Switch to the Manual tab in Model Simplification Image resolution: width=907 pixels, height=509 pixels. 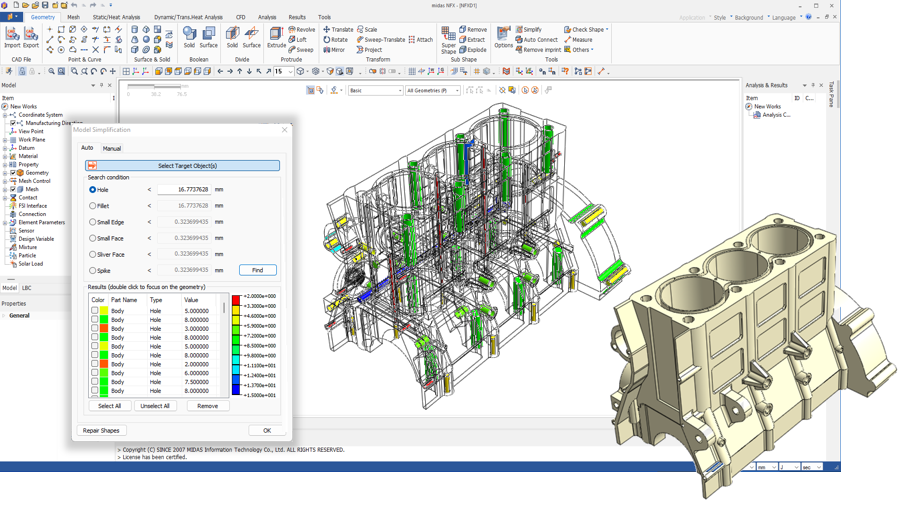tap(112, 149)
